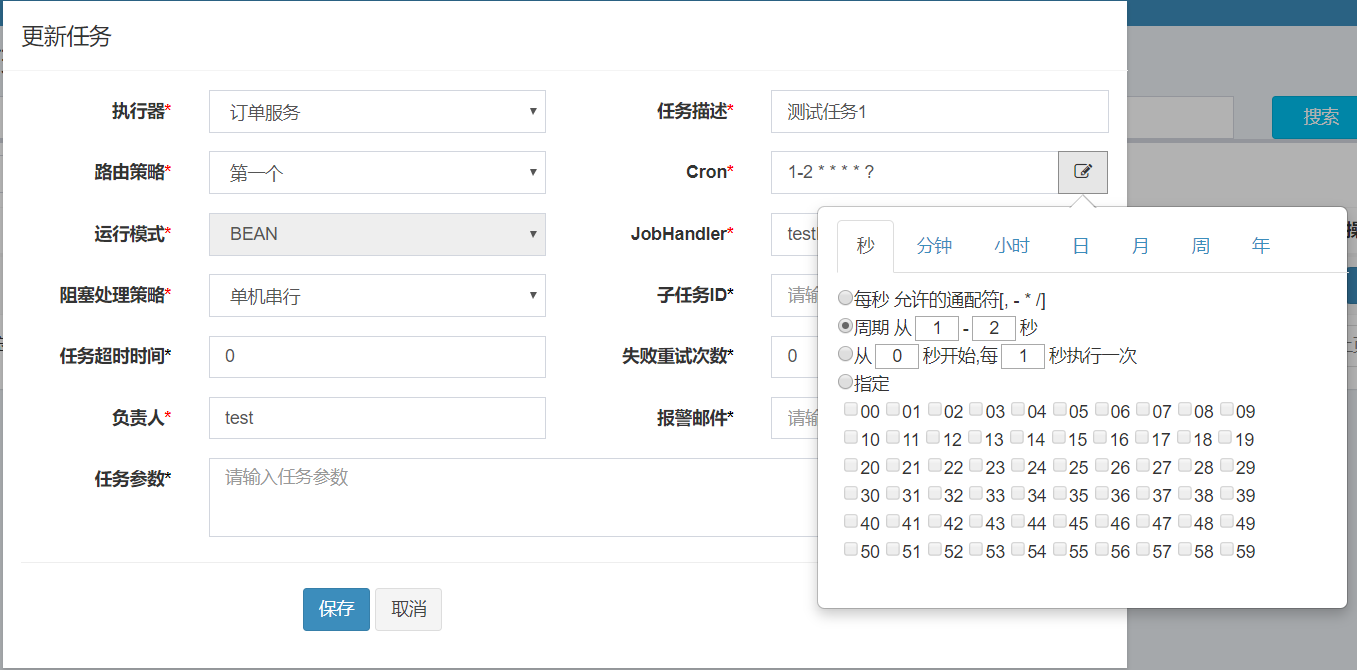Open the 执行器 dropdown

[377, 111]
